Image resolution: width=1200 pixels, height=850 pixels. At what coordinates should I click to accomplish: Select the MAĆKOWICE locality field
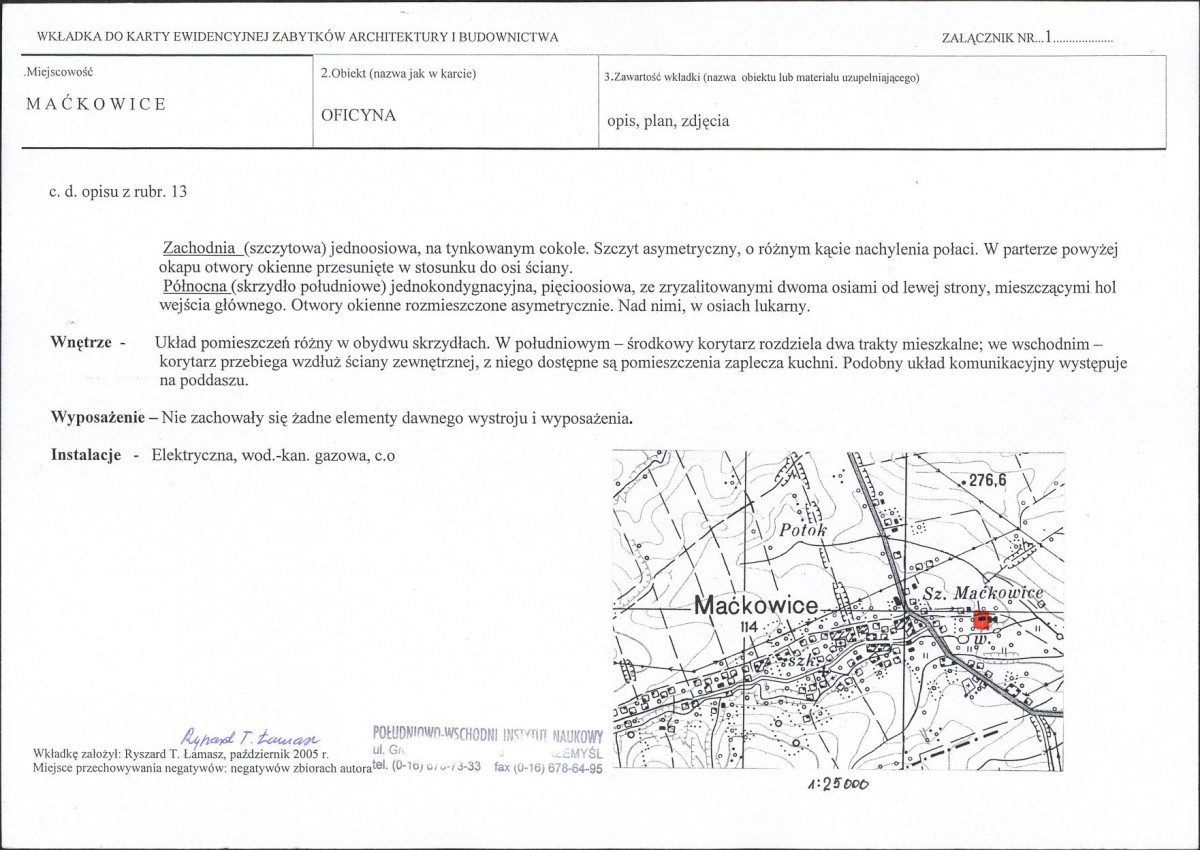(96, 105)
